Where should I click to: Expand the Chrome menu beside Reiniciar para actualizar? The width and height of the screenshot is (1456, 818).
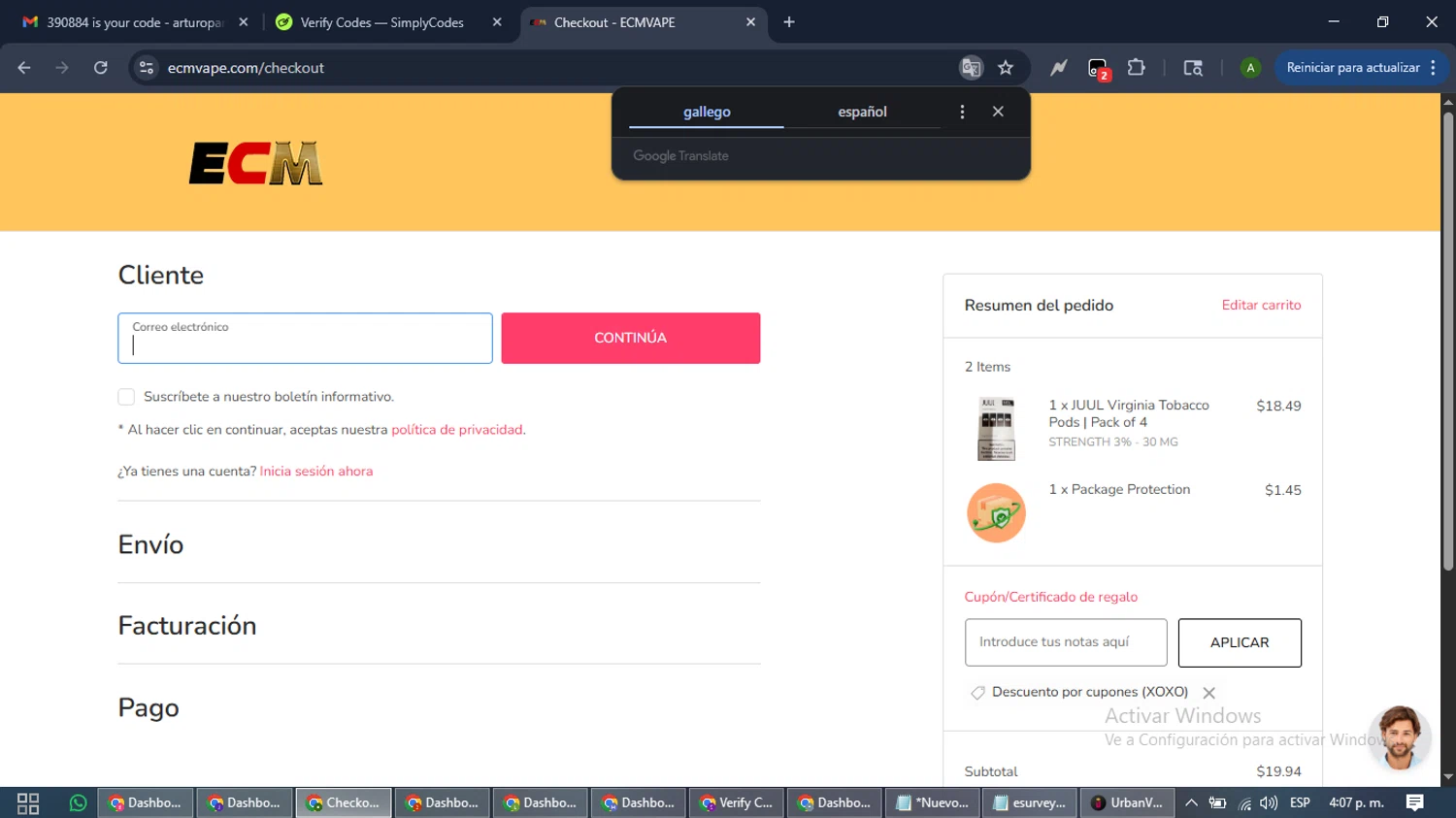pos(1433,68)
